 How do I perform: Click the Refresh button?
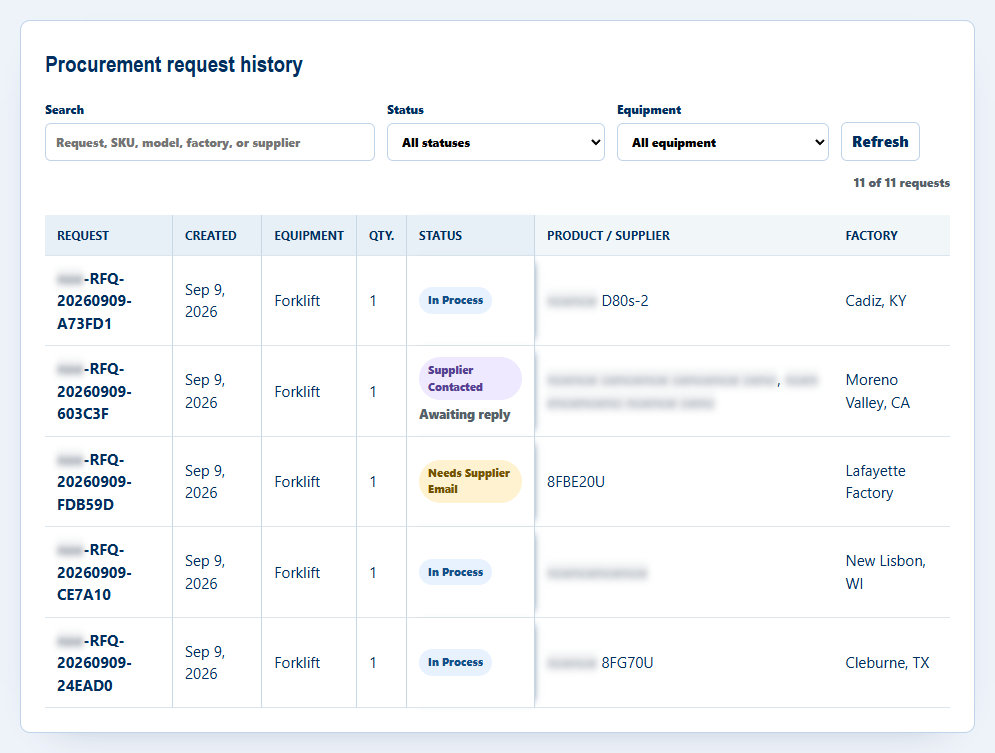[x=880, y=141]
